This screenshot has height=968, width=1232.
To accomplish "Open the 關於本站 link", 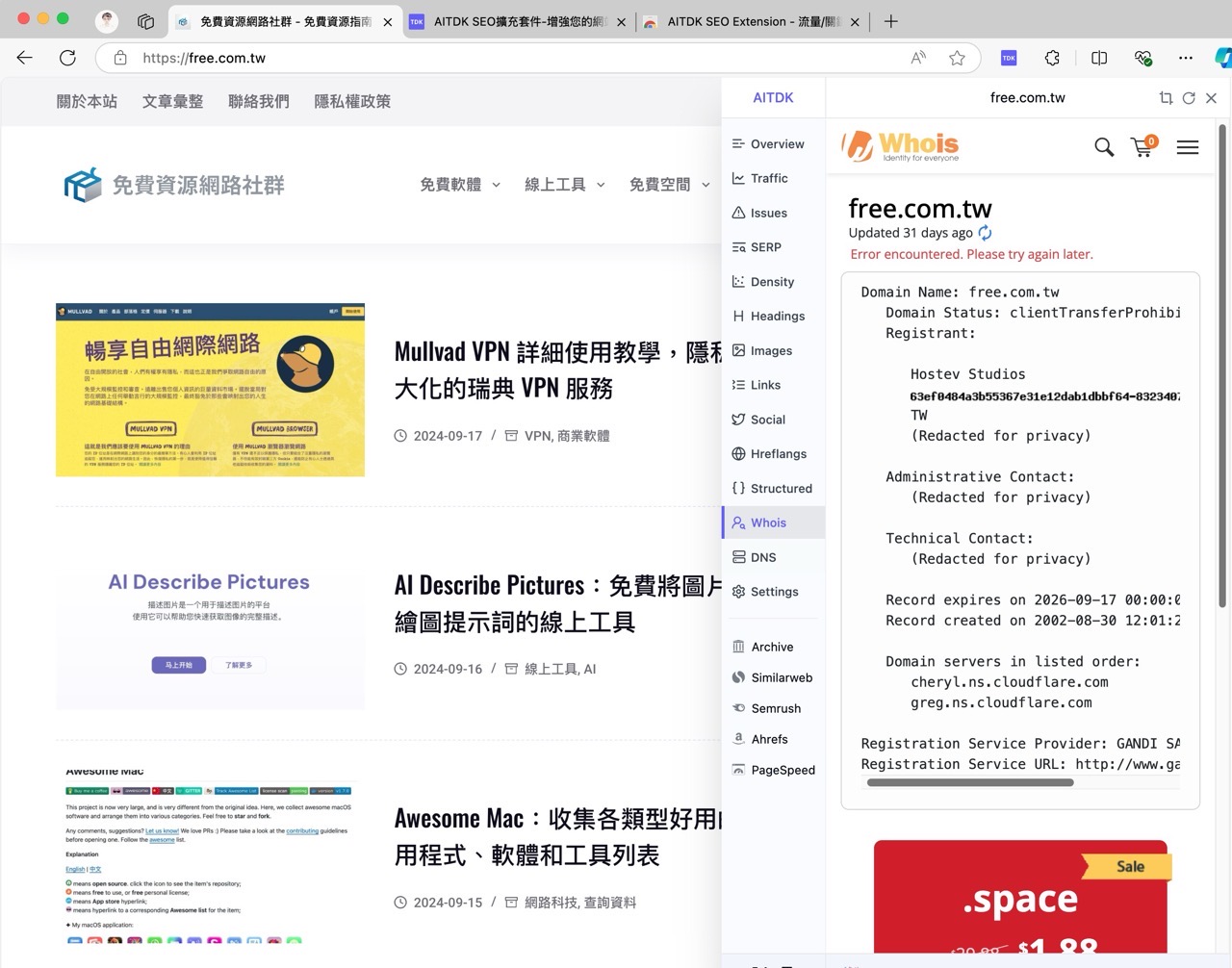I will coord(87,101).
